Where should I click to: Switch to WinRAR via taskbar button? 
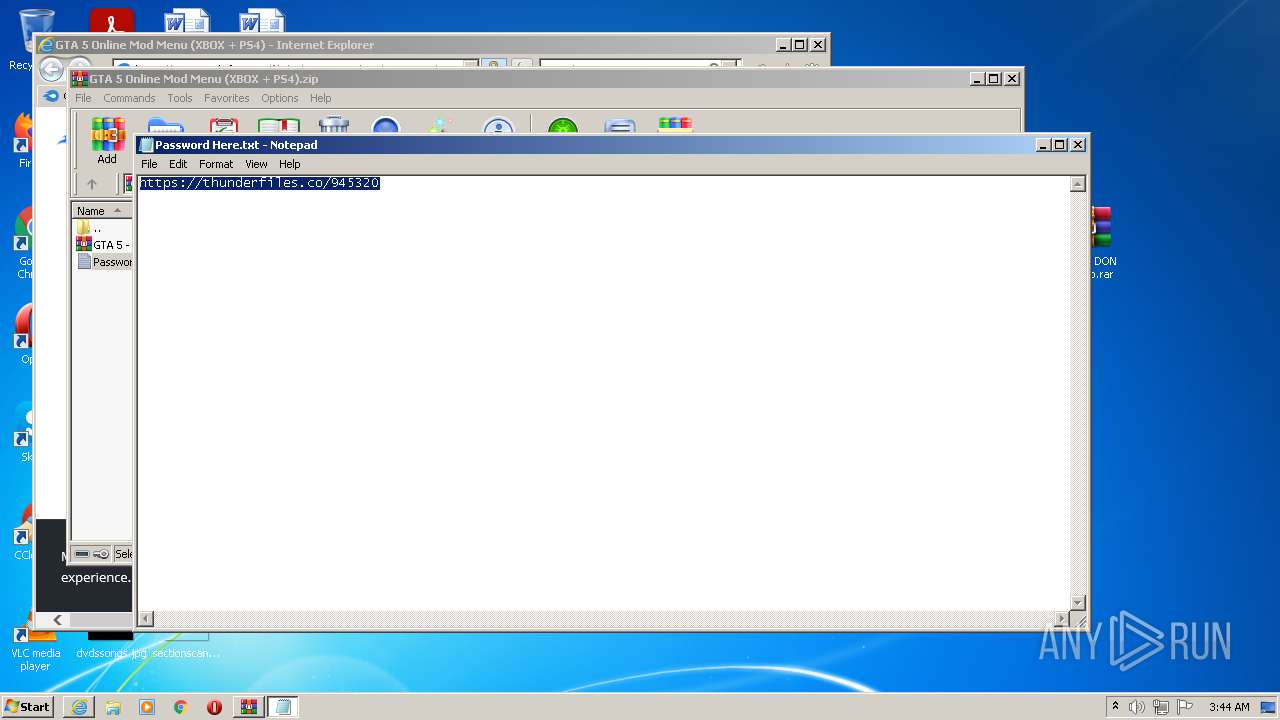click(x=249, y=707)
